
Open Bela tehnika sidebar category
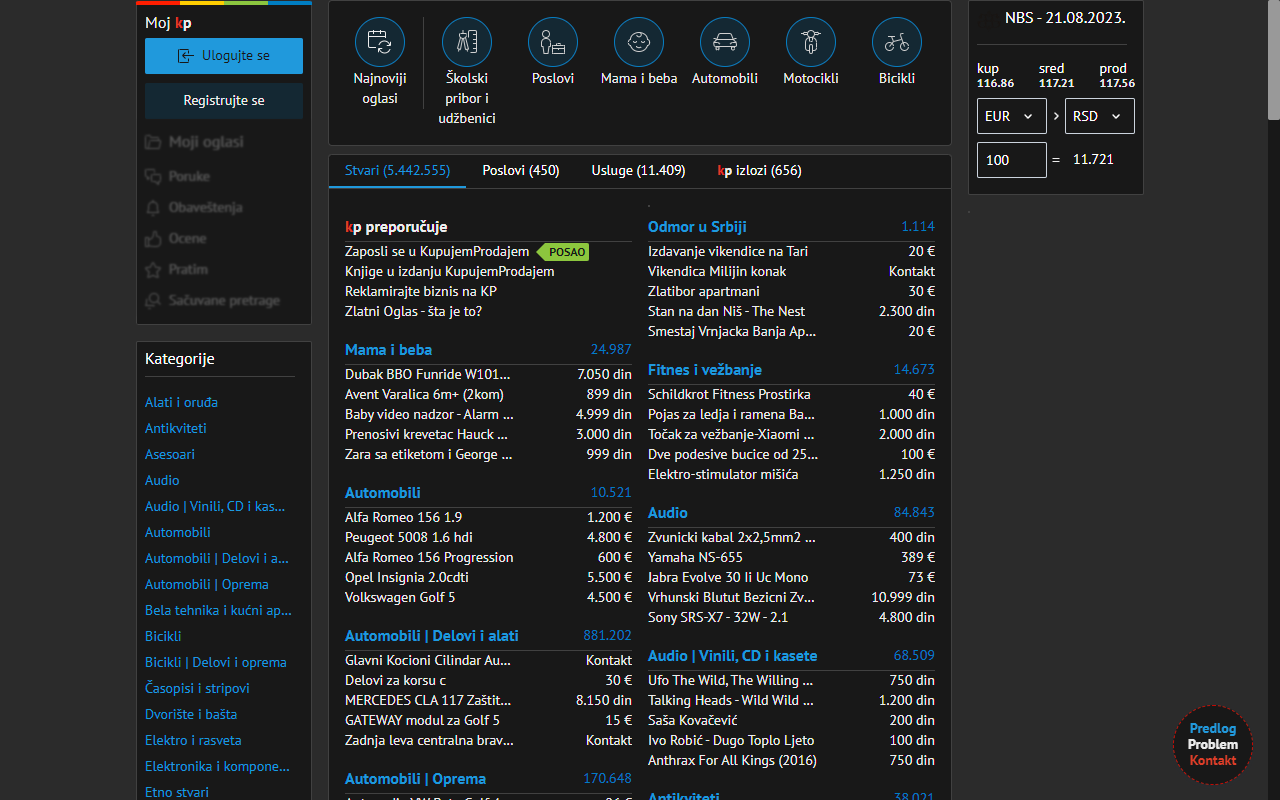pos(218,610)
